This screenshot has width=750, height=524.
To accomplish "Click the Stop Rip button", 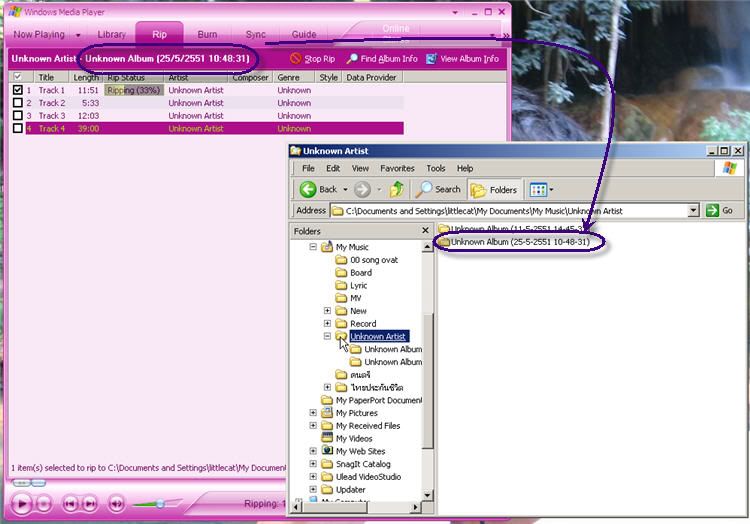I will point(312,59).
